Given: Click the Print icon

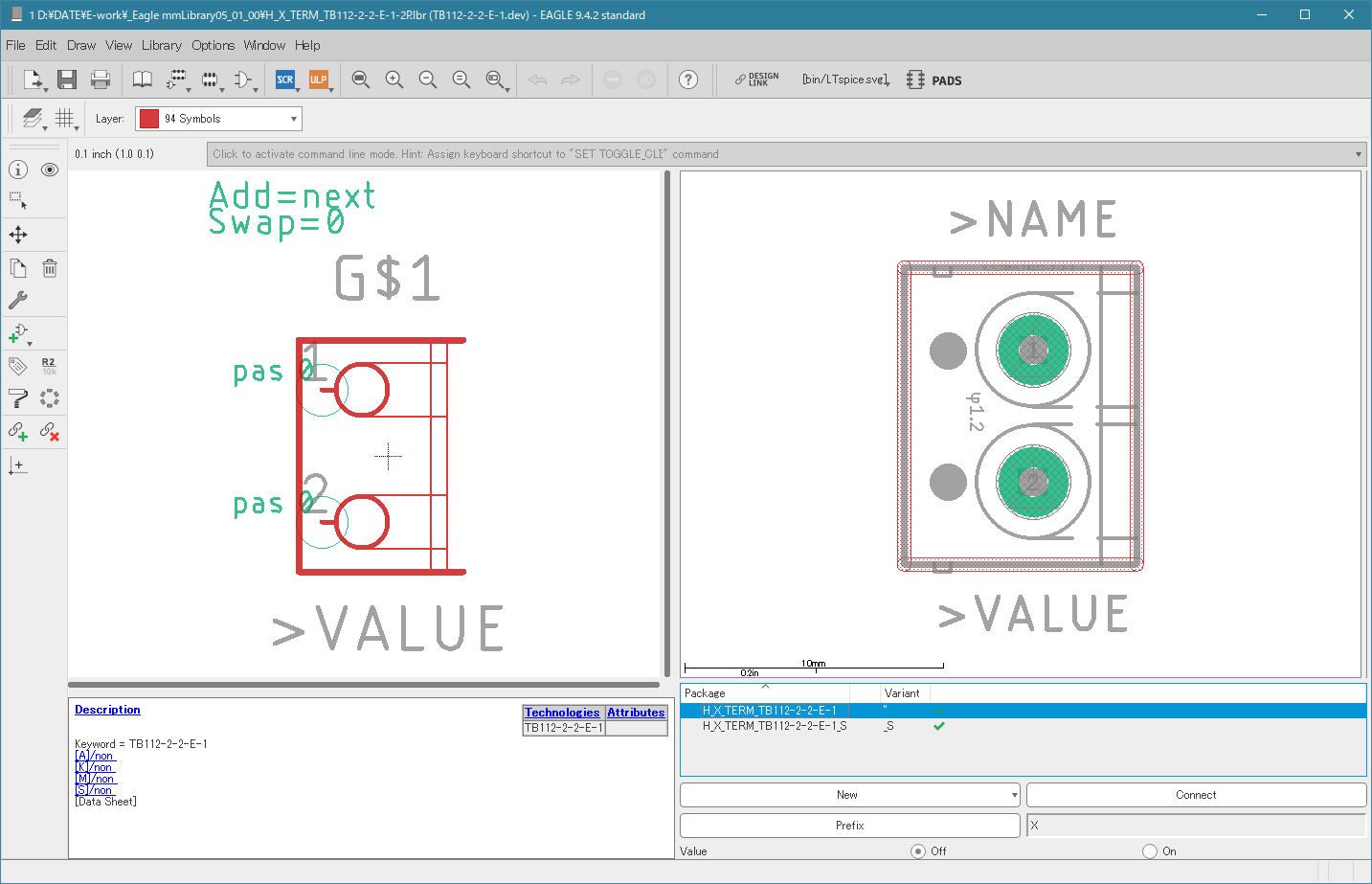Looking at the screenshot, I should [x=101, y=79].
